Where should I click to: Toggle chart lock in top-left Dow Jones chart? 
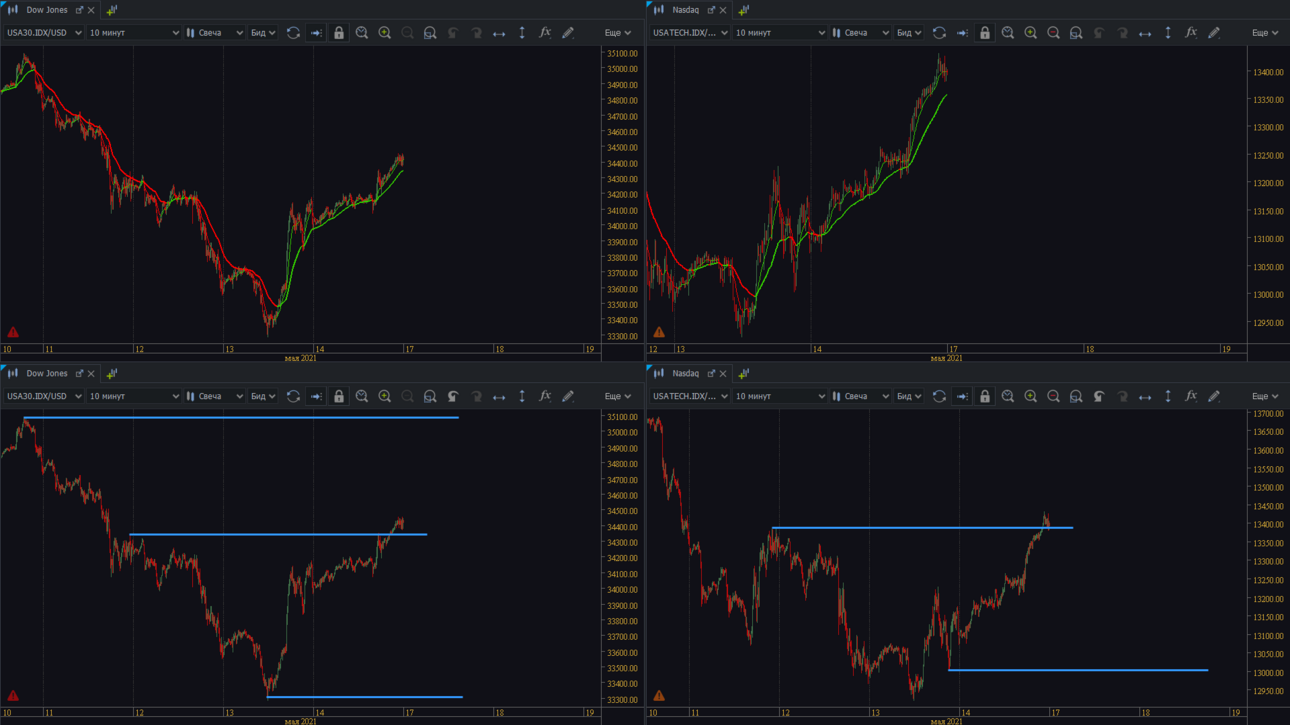(x=339, y=33)
